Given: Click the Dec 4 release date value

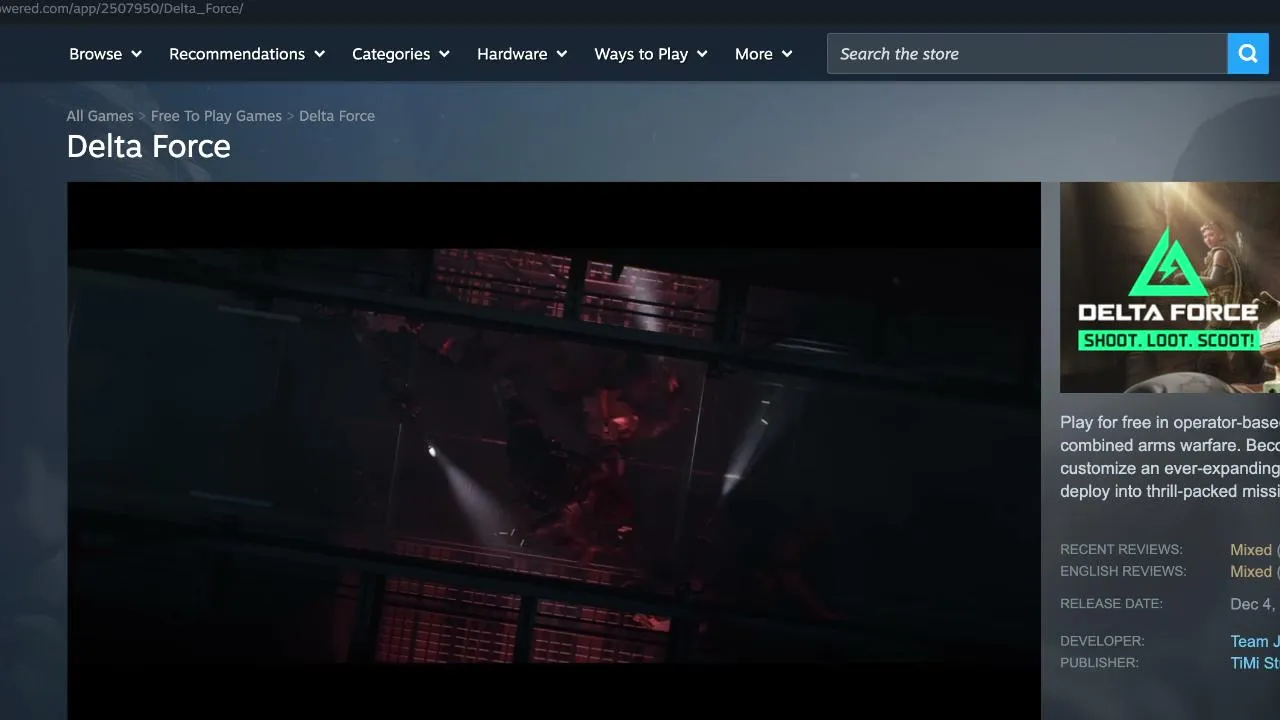Looking at the screenshot, I should click(1255, 604).
